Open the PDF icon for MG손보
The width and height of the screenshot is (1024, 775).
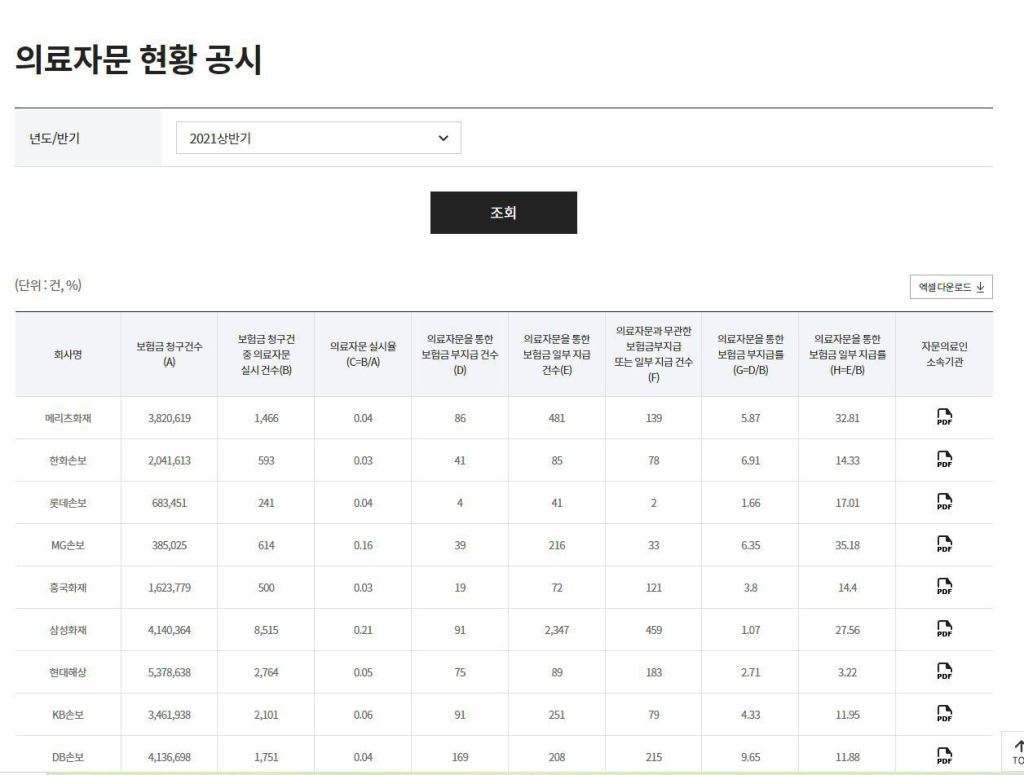[944, 545]
